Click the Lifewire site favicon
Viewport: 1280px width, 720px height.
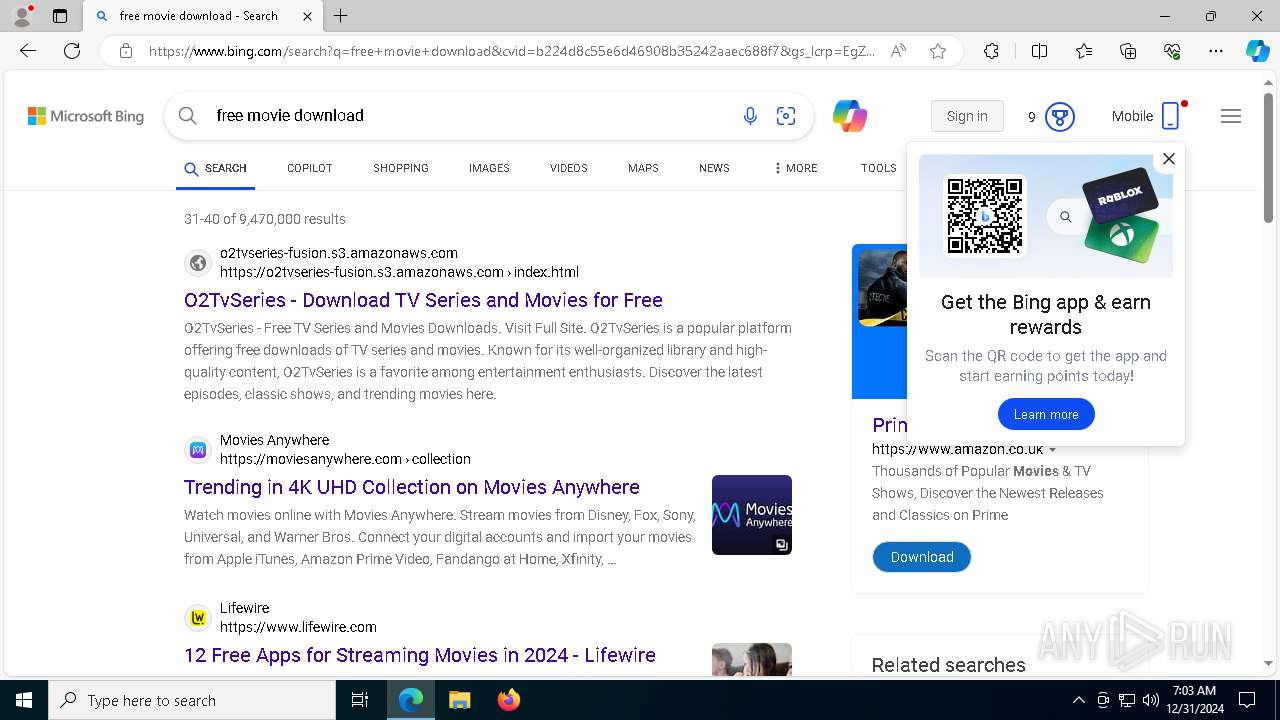198,618
